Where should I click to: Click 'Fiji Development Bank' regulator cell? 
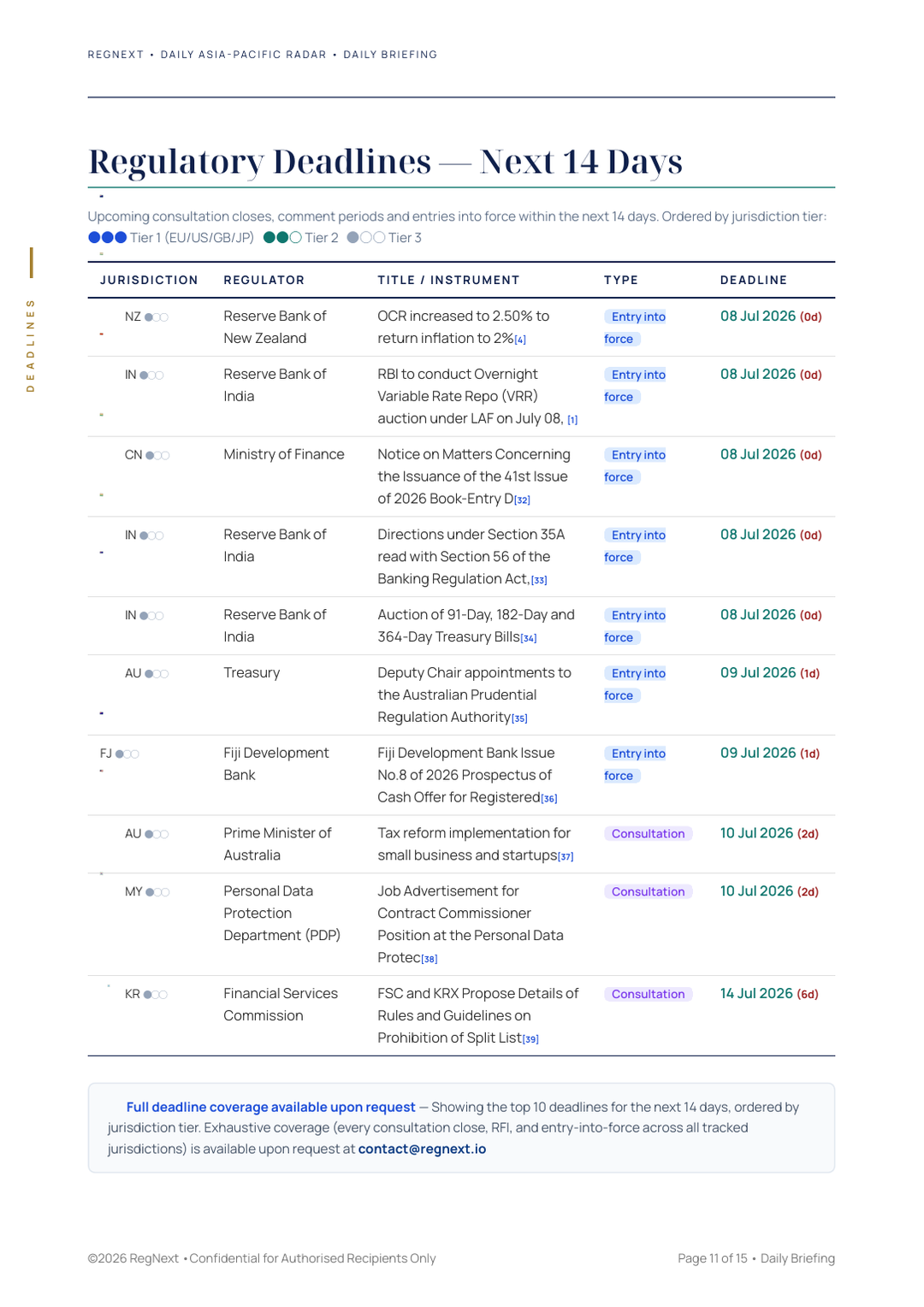click(276, 765)
